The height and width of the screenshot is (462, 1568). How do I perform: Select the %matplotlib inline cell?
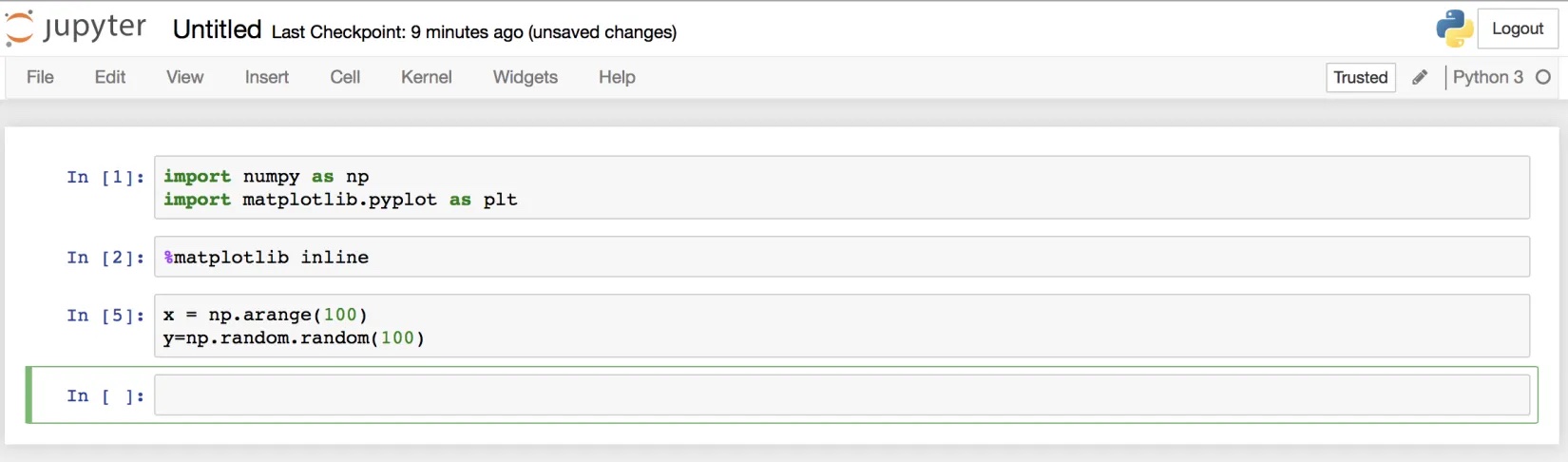(x=842, y=257)
